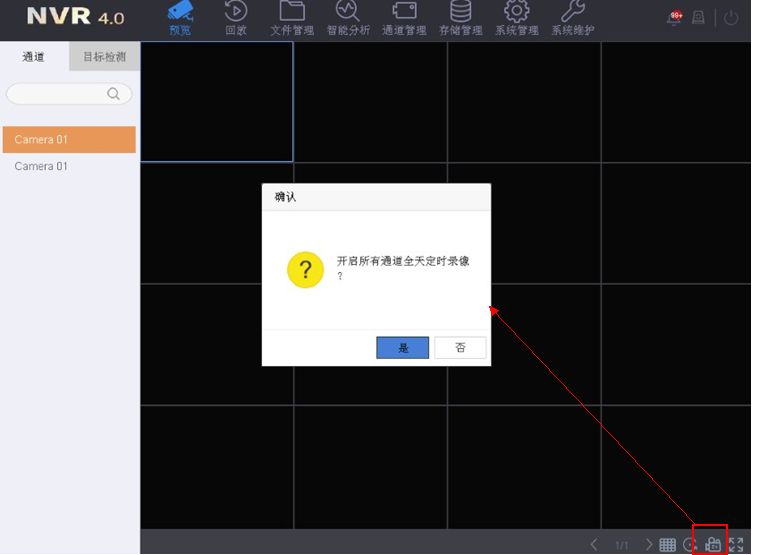Cancel with the 否 button
The height and width of the screenshot is (555, 759).
(x=460, y=347)
